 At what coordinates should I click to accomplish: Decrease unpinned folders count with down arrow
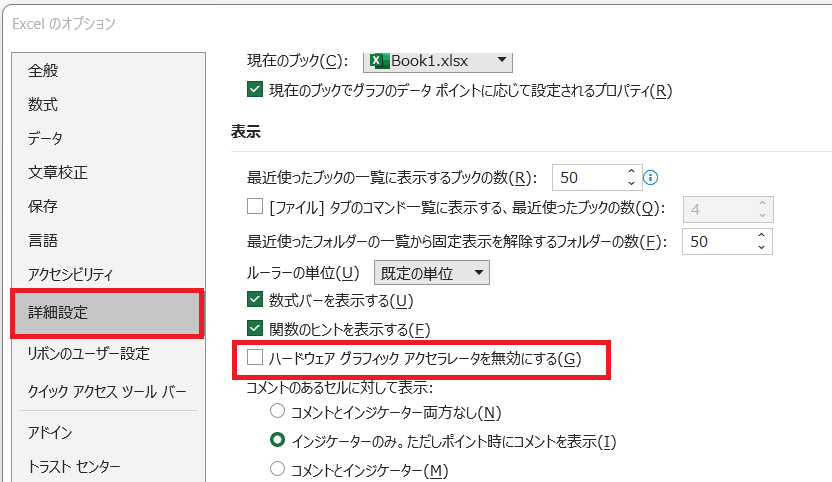pyautogui.click(x=761, y=247)
